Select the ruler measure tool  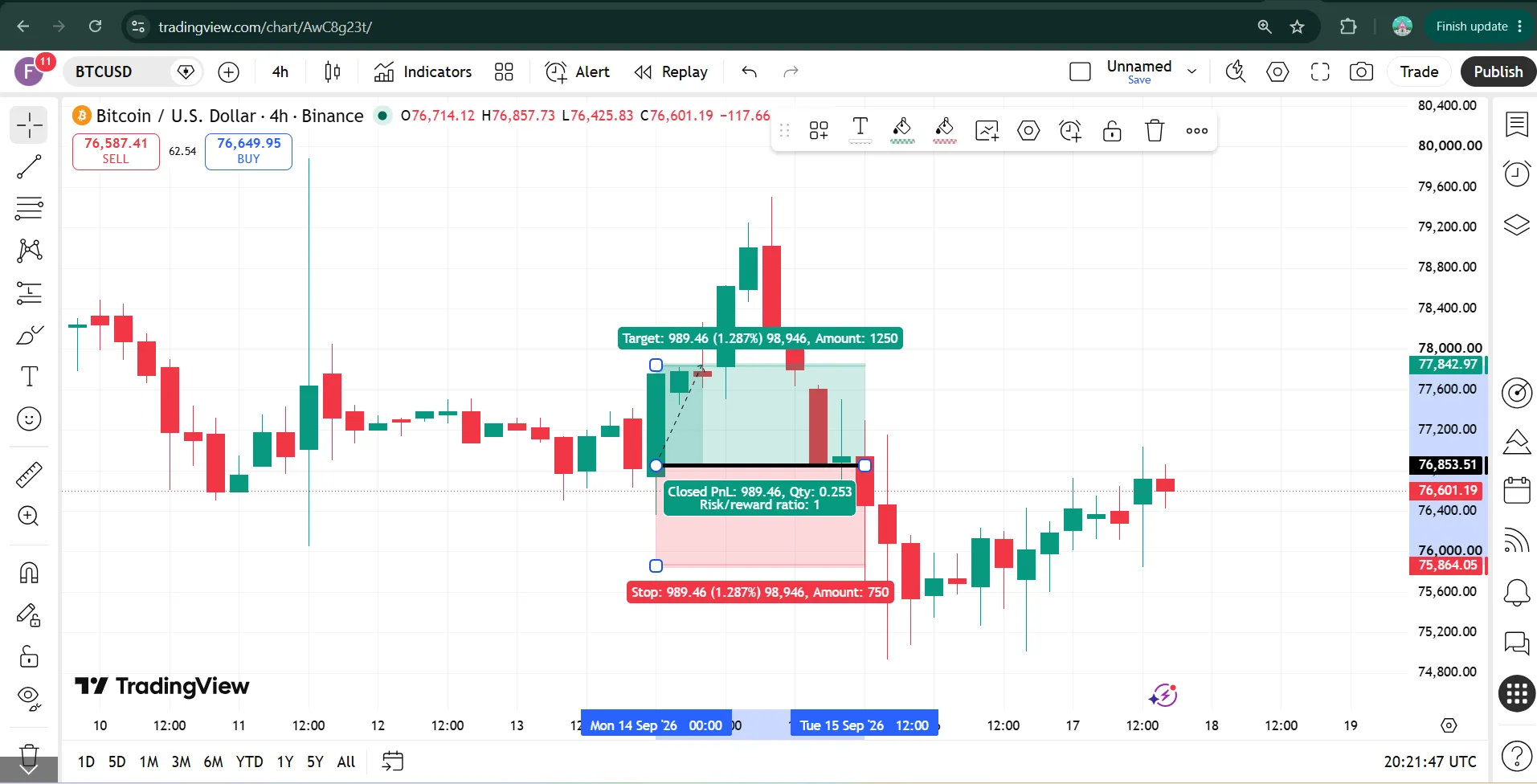(x=29, y=475)
